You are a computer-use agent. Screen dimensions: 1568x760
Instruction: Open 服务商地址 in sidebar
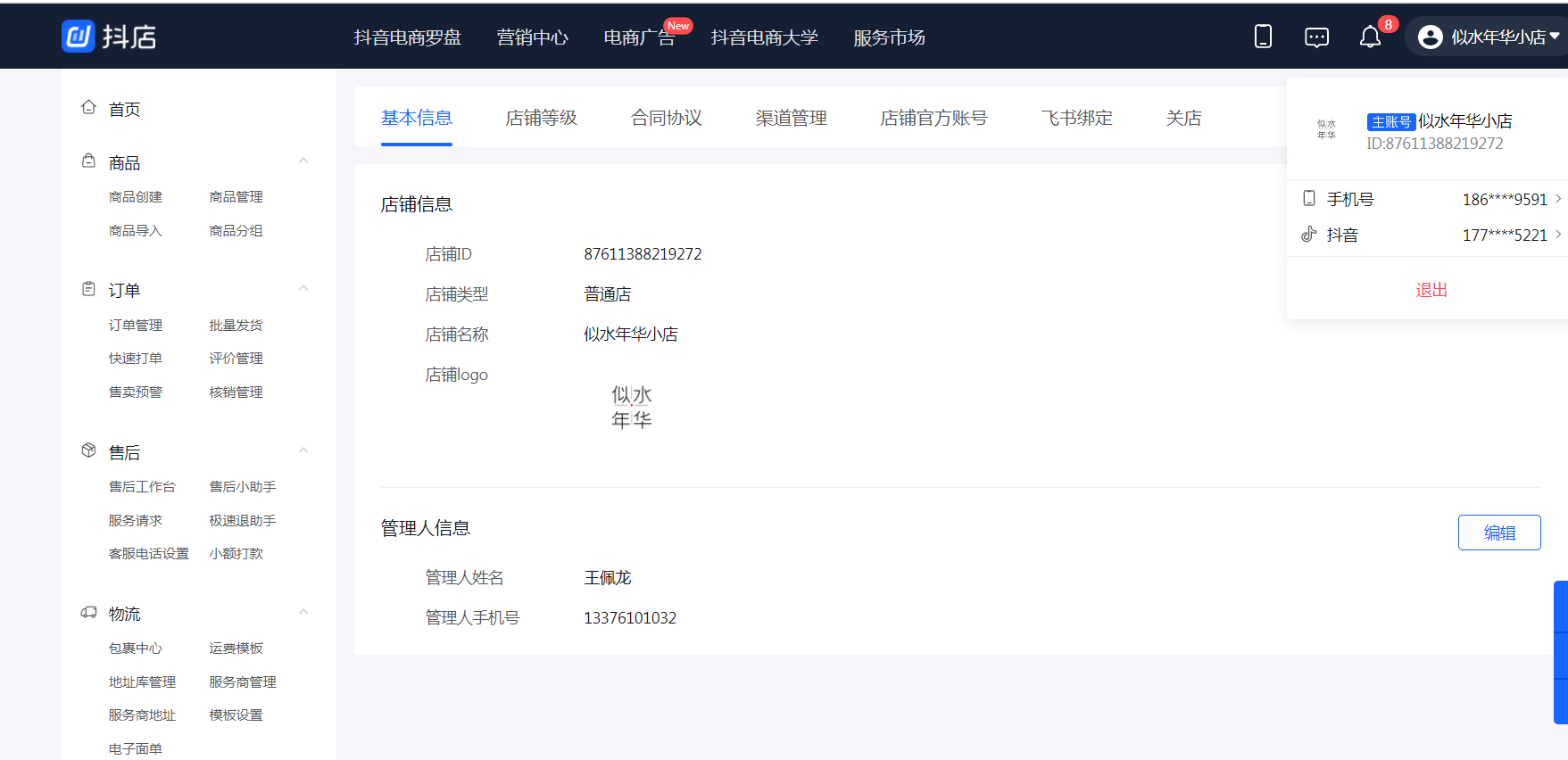pos(143,715)
